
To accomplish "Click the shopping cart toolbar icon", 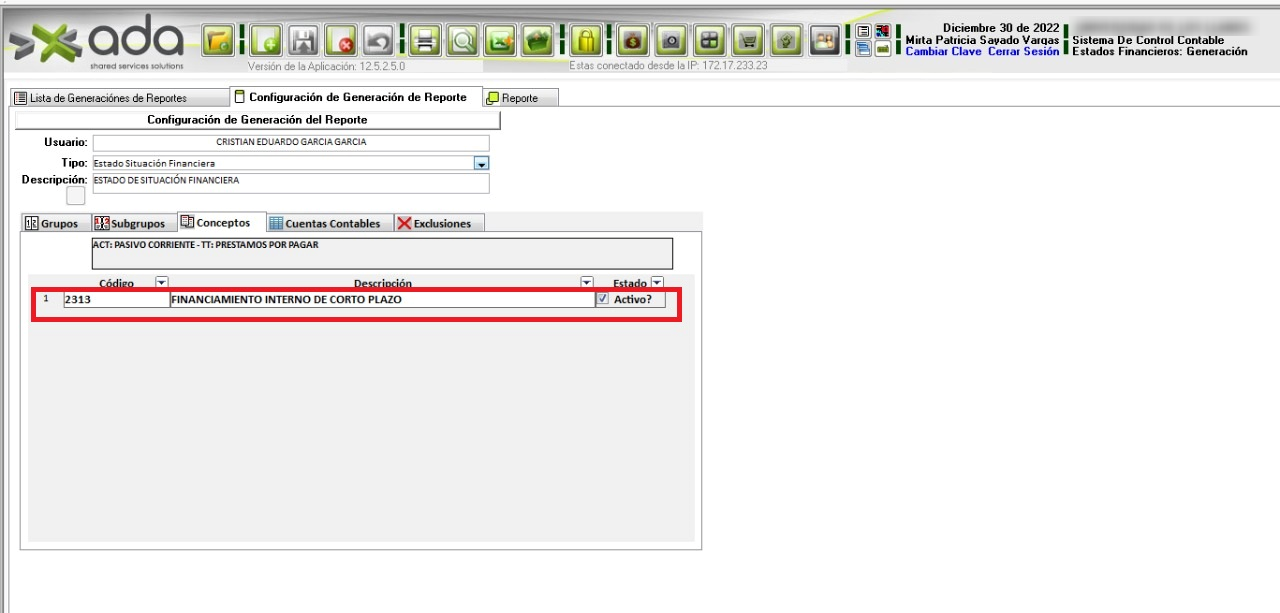I will click(749, 41).
